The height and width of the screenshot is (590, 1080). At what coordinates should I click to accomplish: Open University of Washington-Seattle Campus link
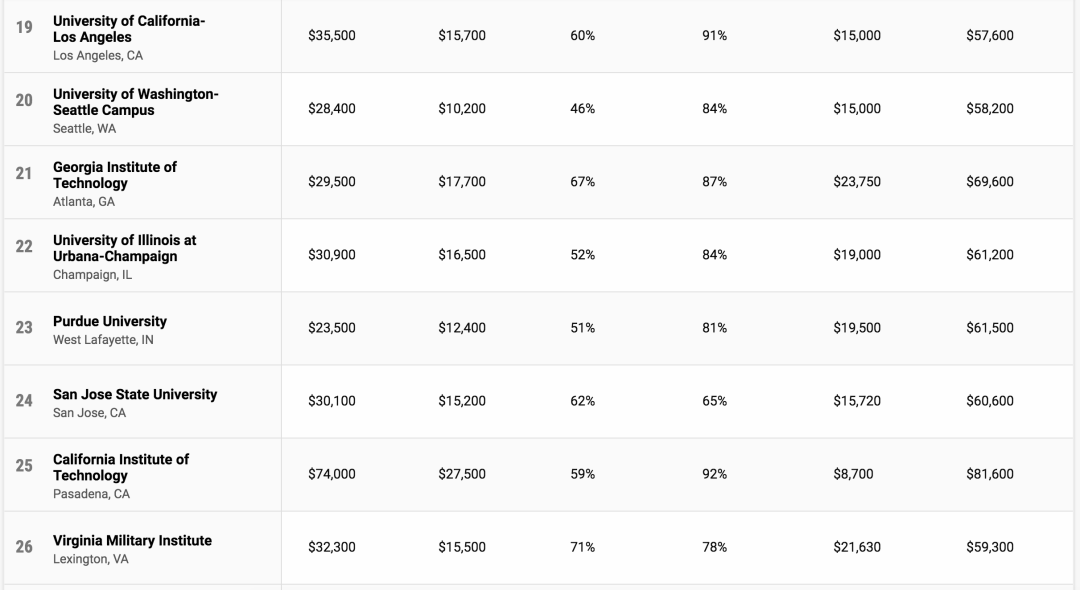click(x=135, y=102)
